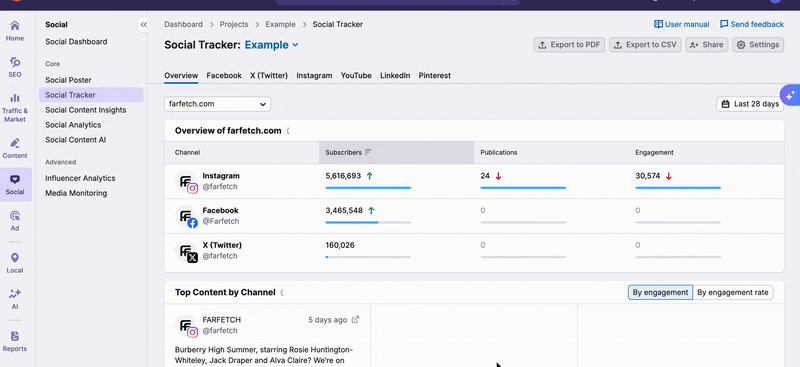Click calendar icon on Last 28 days
The image size is (800, 367).
[726, 104]
